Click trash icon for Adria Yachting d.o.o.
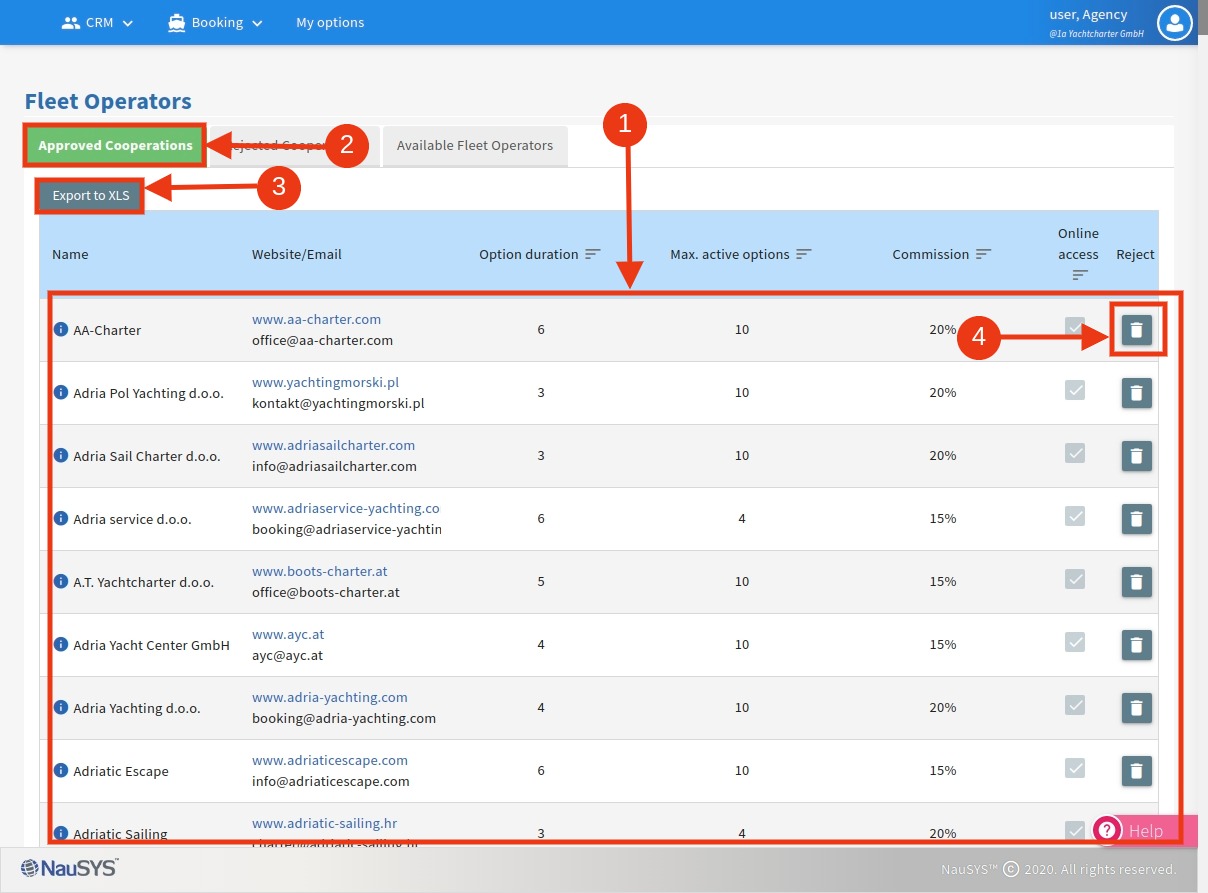Image resolution: width=1208 pixels, height=893 pixels. [x=1136, y=708]
